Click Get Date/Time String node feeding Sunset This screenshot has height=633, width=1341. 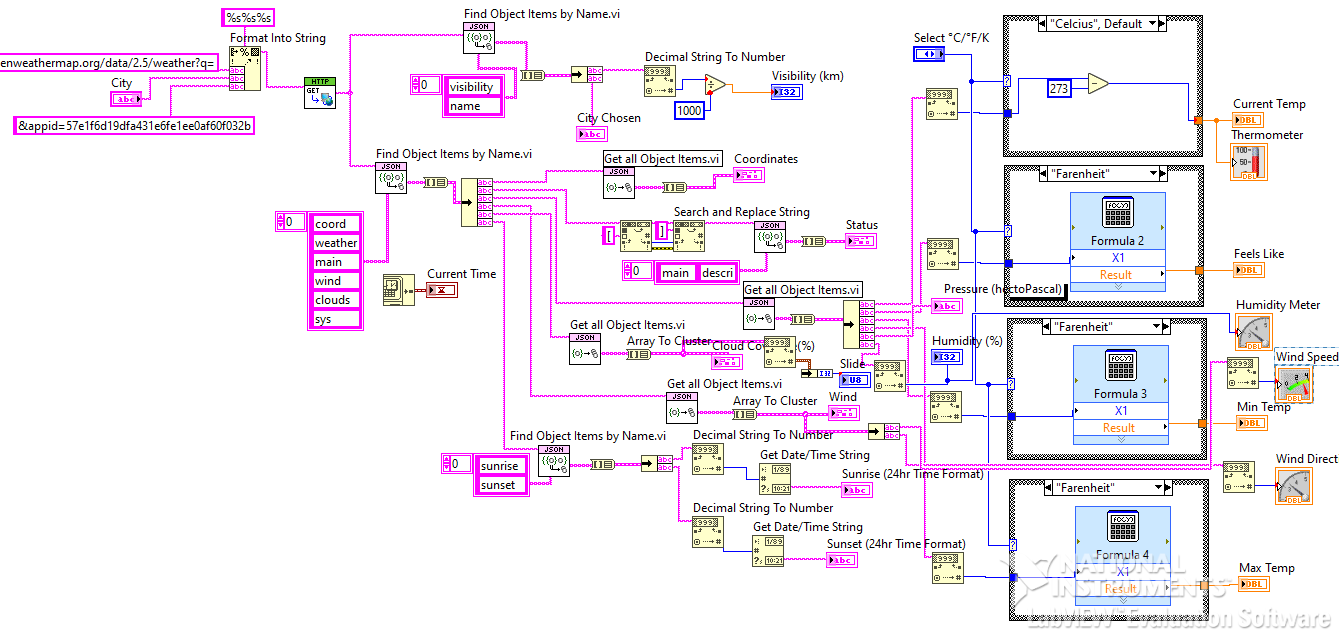pos(768,551)
